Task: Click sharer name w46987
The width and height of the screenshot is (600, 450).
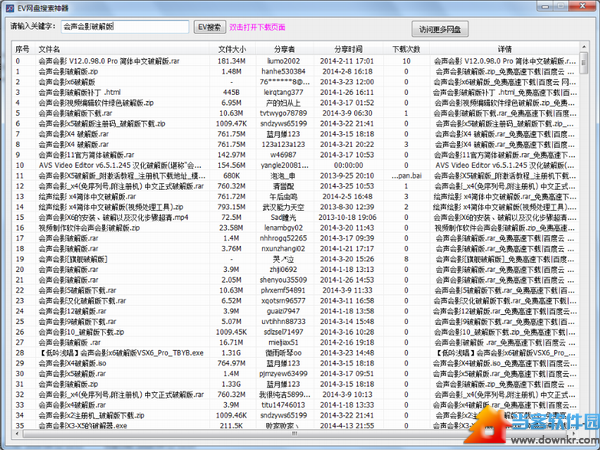Action: pos(284,155)
